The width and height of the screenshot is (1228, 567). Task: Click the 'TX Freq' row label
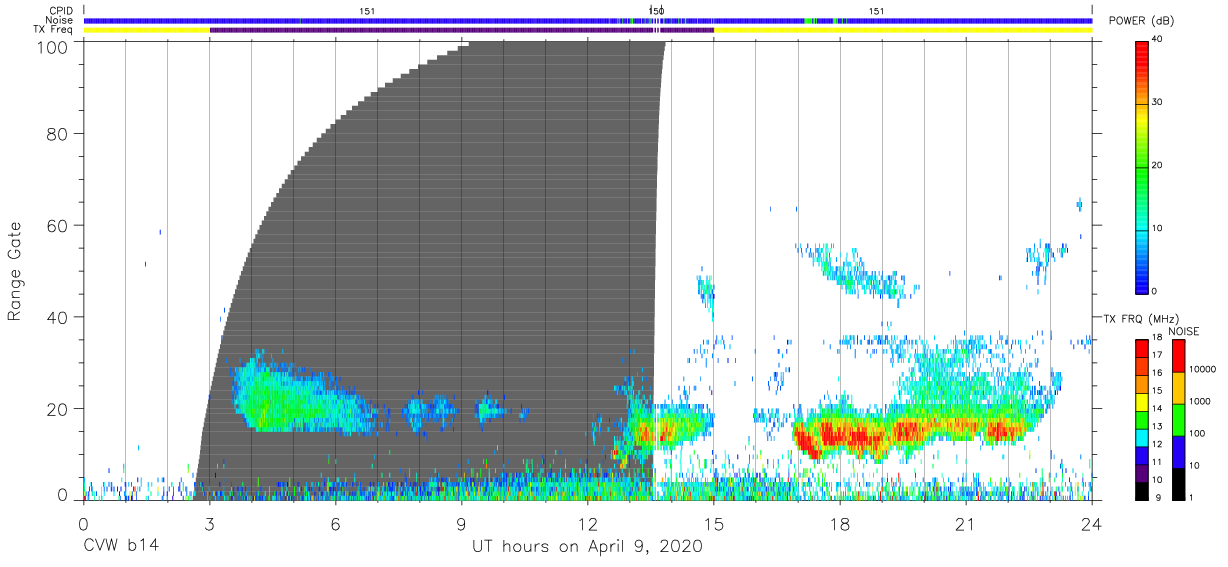point(54,29)
